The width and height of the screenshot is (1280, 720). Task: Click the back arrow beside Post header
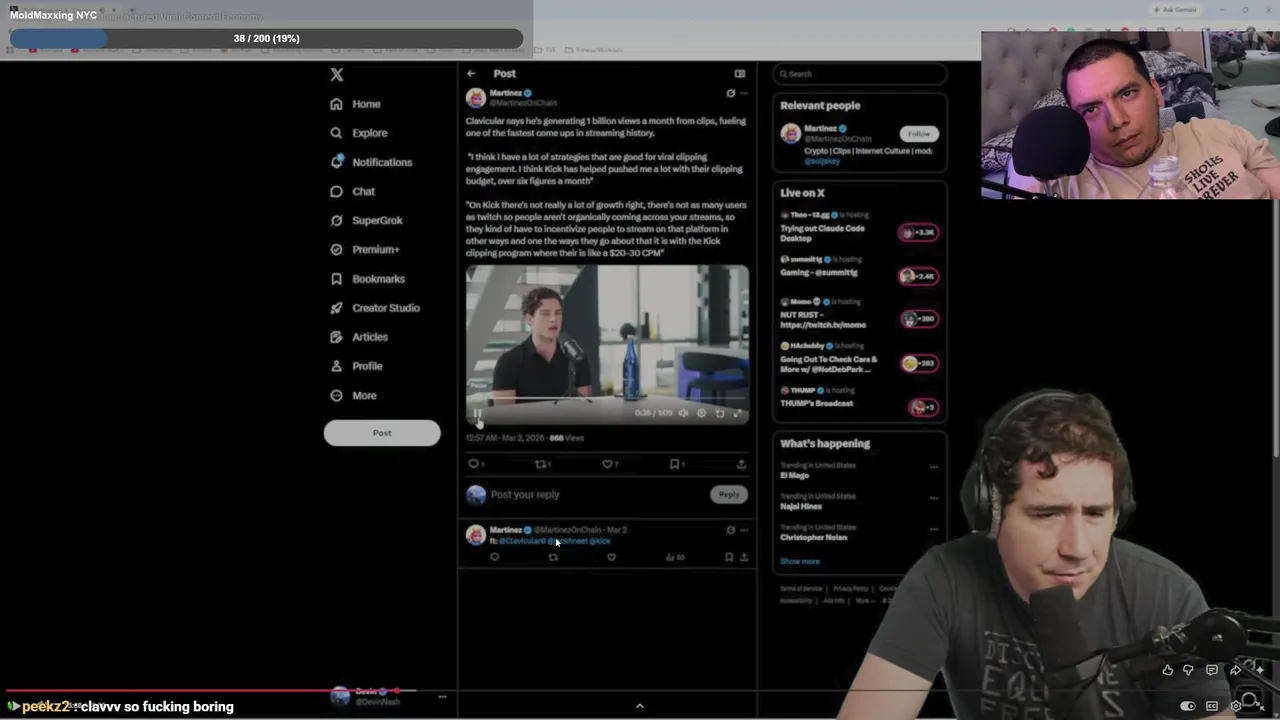tap(471, 73)
